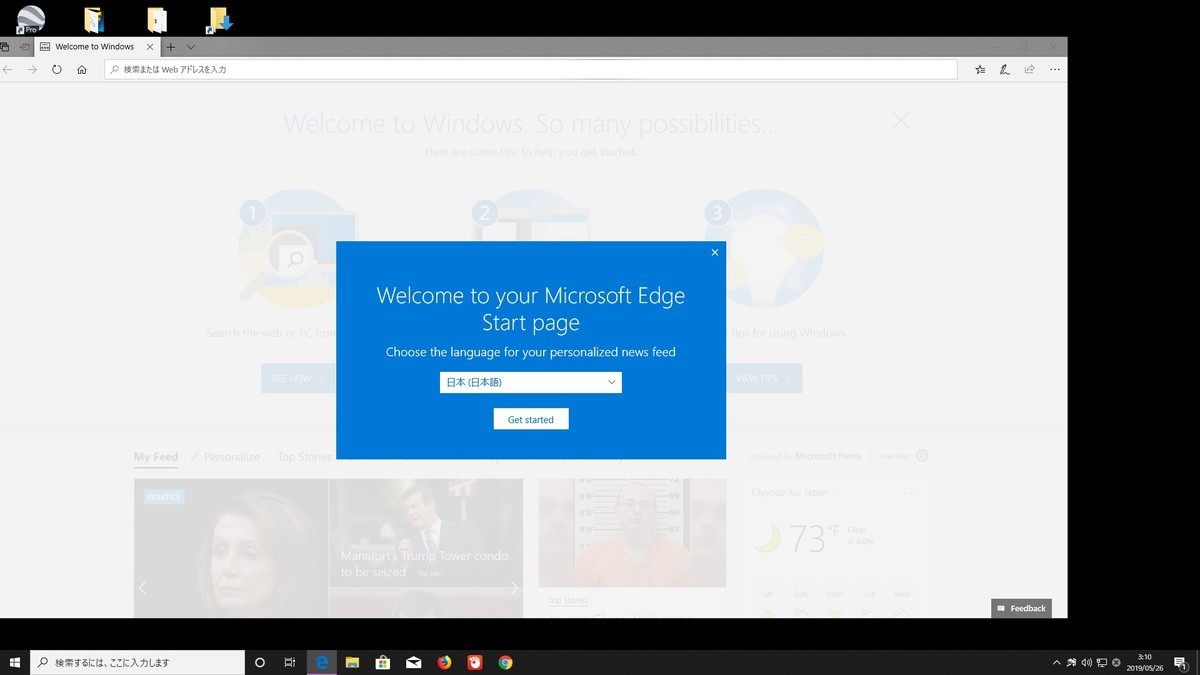Launch Firefox from the taskbar

pos(444,662)
